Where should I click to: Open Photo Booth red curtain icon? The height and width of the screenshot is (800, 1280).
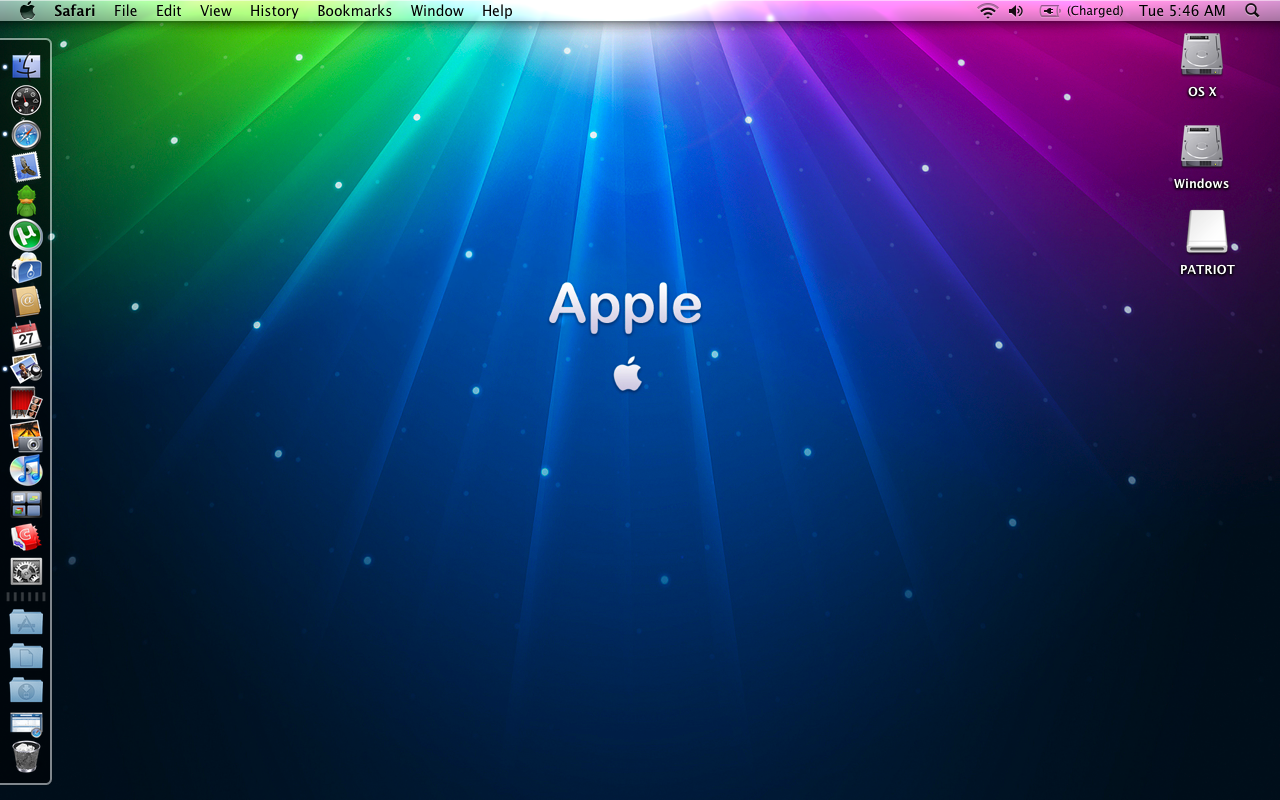click(x=26, y=403)
